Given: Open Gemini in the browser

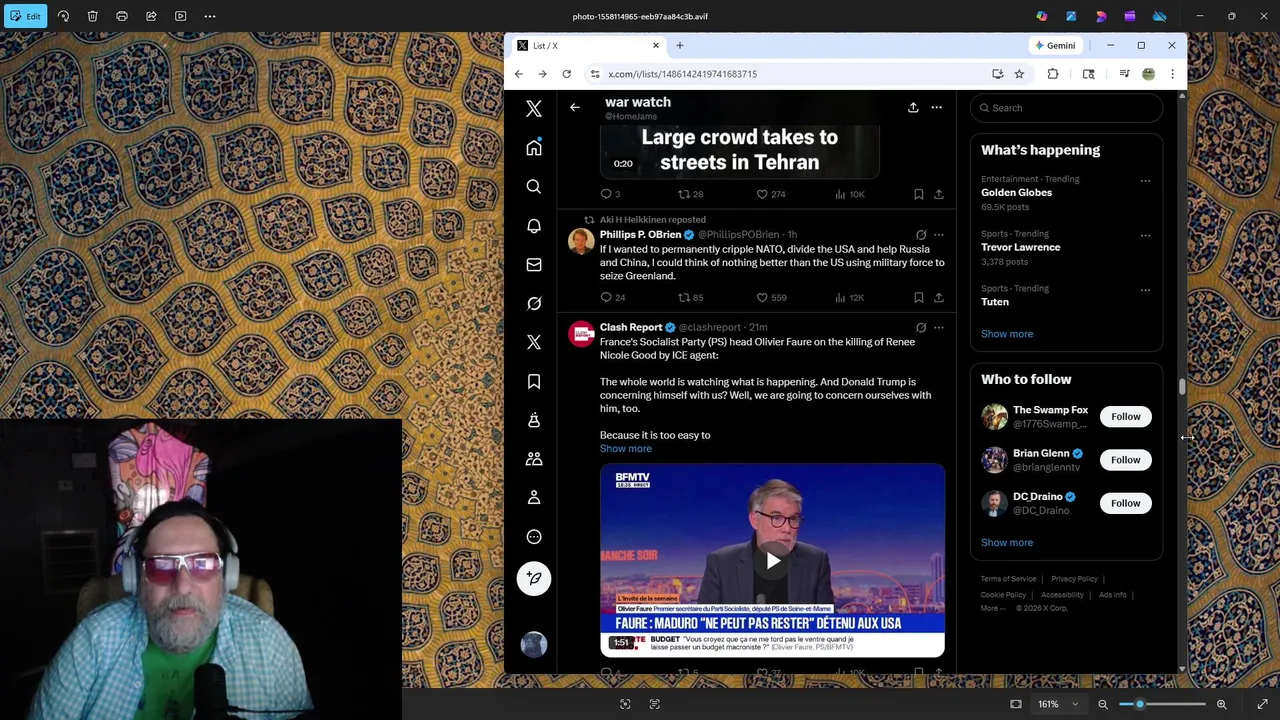Looking at the screenshot, I should (x=1056, y=45).
